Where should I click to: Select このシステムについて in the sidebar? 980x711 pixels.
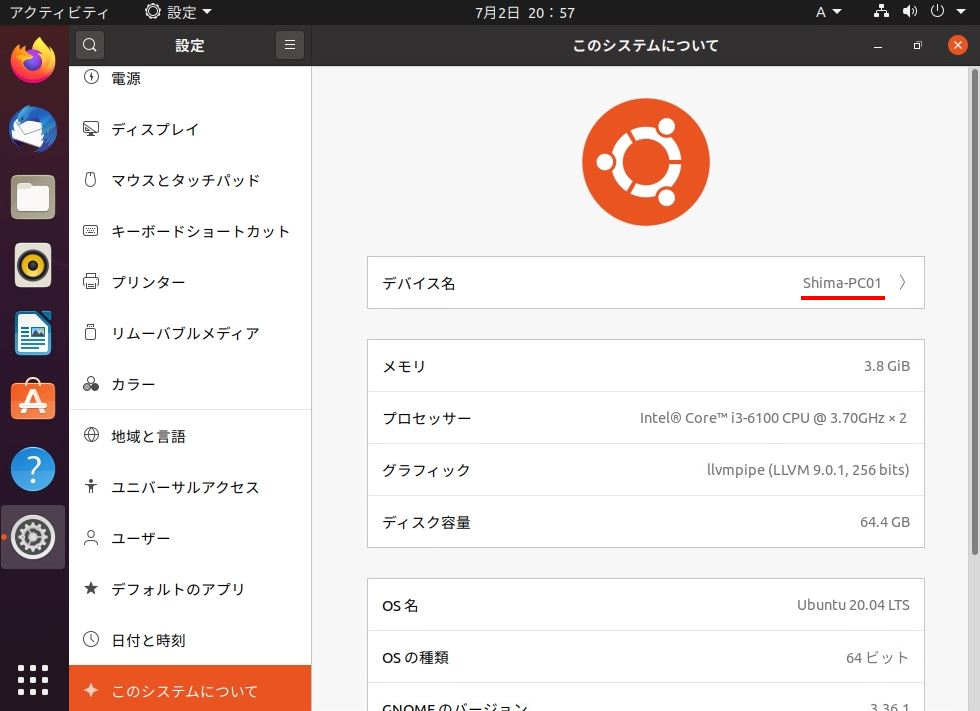pyautogui.click(x=190, y=689)
